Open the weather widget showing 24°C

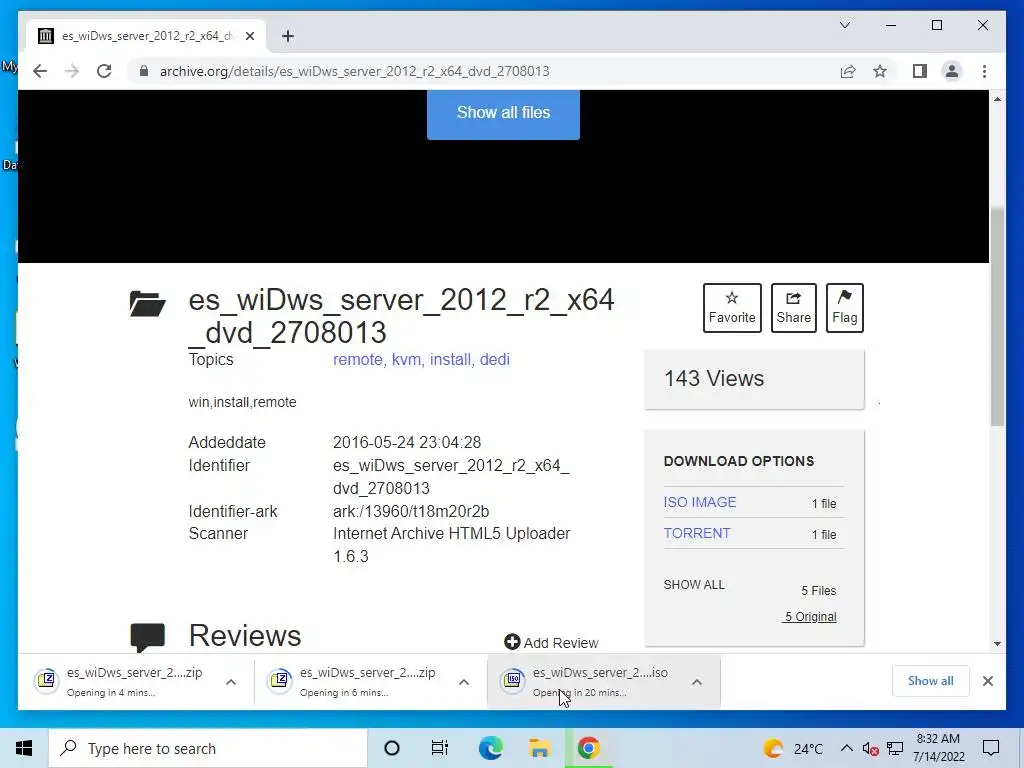[793, 748]
